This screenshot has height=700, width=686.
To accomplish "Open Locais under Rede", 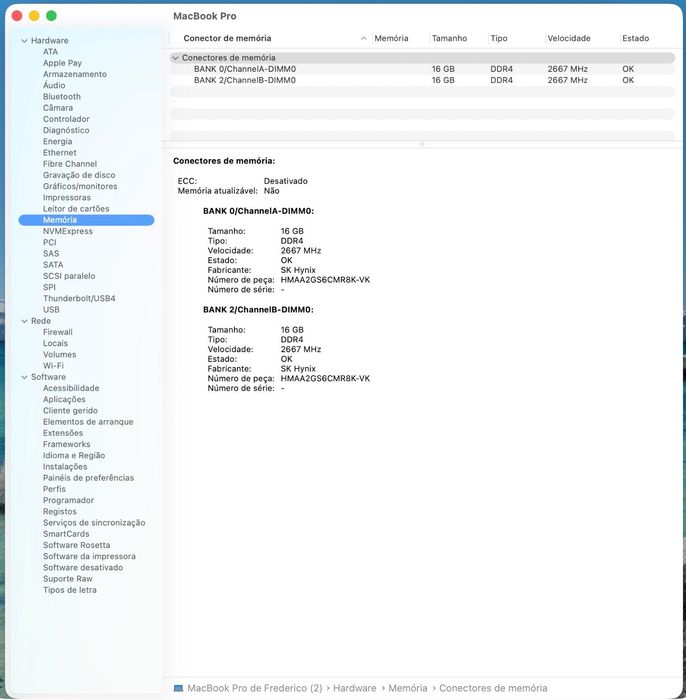I will tap(55, 343).
